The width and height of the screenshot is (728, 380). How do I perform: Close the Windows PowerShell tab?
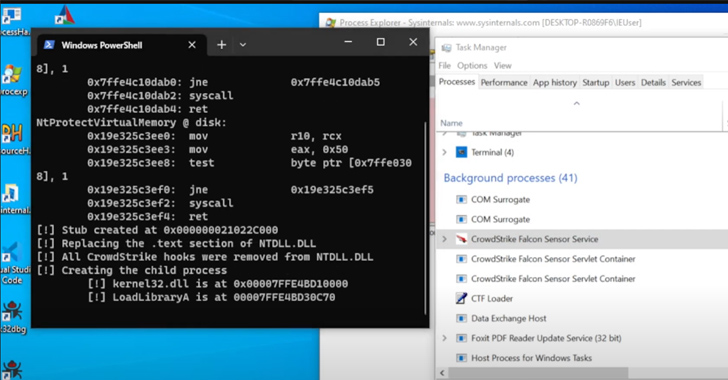[192, 45]
